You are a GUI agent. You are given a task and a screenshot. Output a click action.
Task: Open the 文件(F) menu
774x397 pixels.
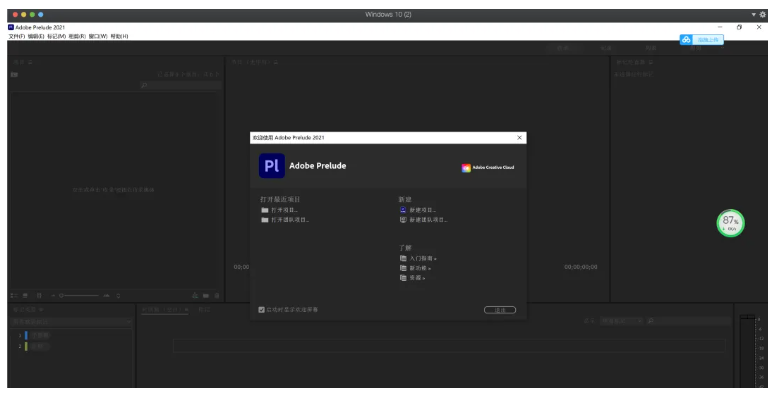pos(16,37)
